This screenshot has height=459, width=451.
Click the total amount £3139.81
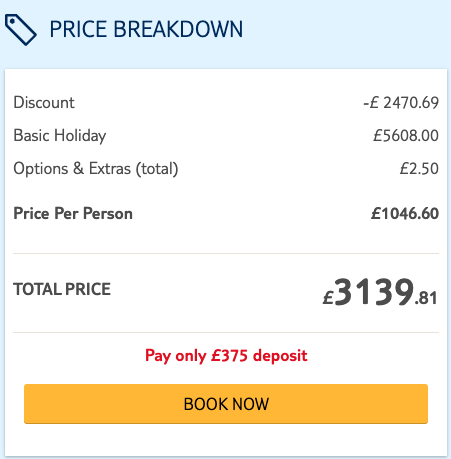point(380,292)
